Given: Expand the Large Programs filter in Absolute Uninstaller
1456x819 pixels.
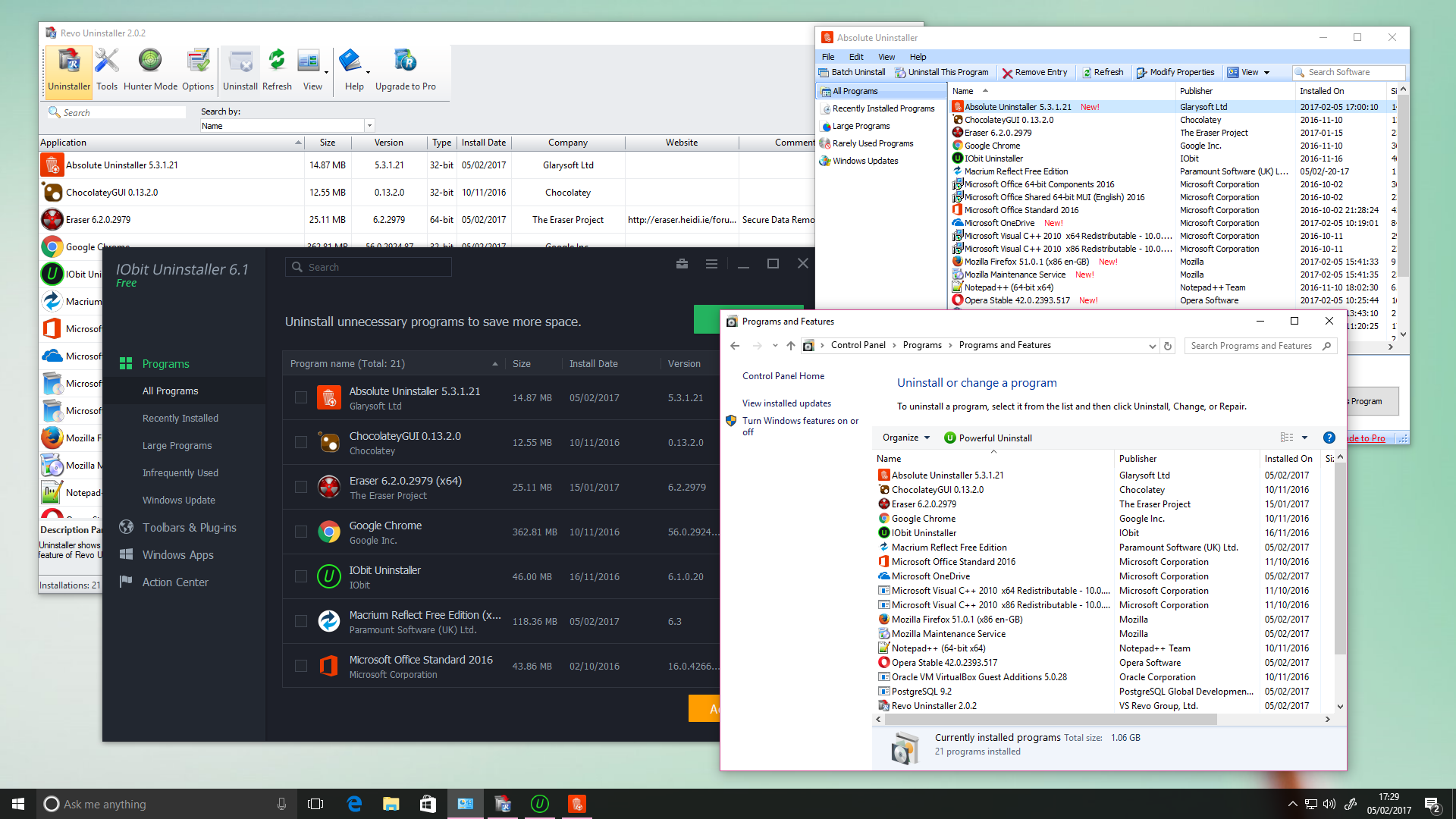Looking at the screenshot, I should [860, 126].
